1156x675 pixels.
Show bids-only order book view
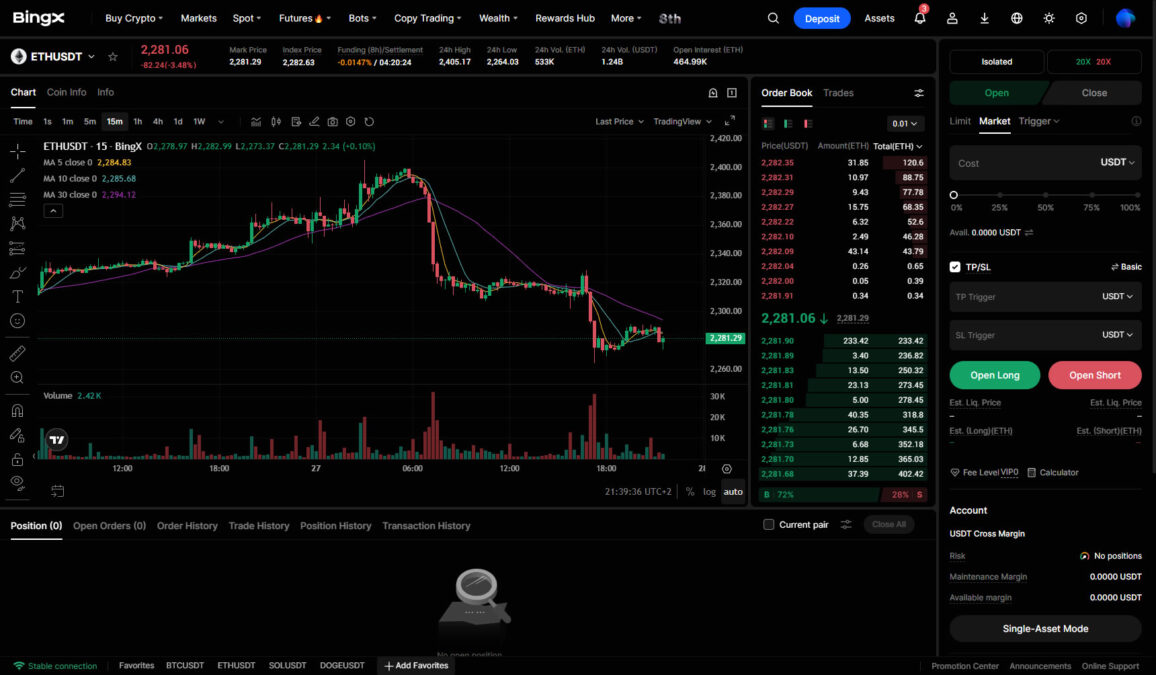788,124
